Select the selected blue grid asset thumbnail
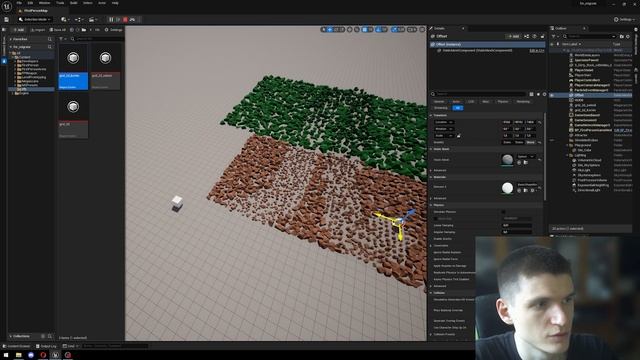 click(73, 67)
